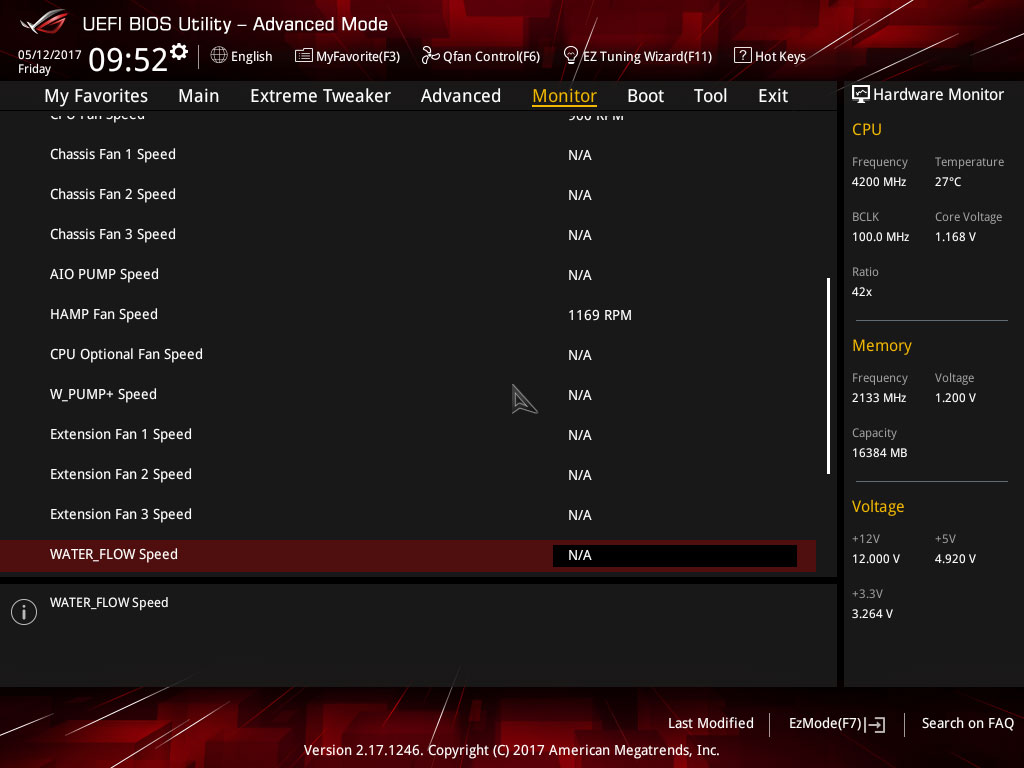
Task: Open the Tool tab
Action: click(x=711, y=96)
